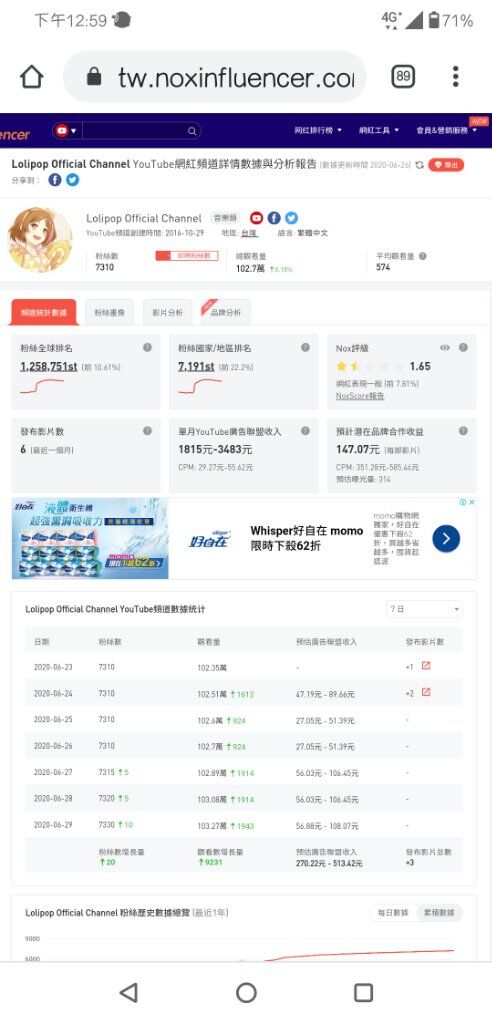Image resolution: width=492 pixels, height=1024 pixels.
Task: Switch to the 品牌分析 tab
Action: click(x=225, y=313)
